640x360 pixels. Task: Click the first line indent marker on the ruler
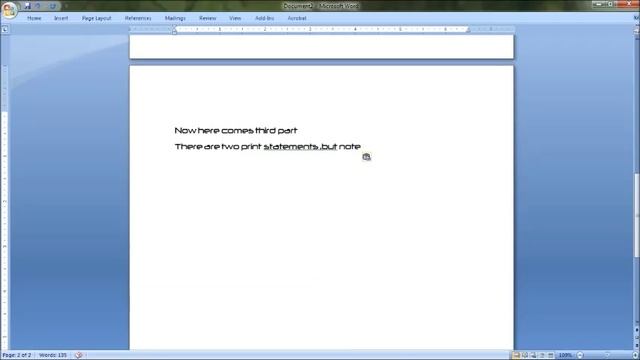[174, 27]
